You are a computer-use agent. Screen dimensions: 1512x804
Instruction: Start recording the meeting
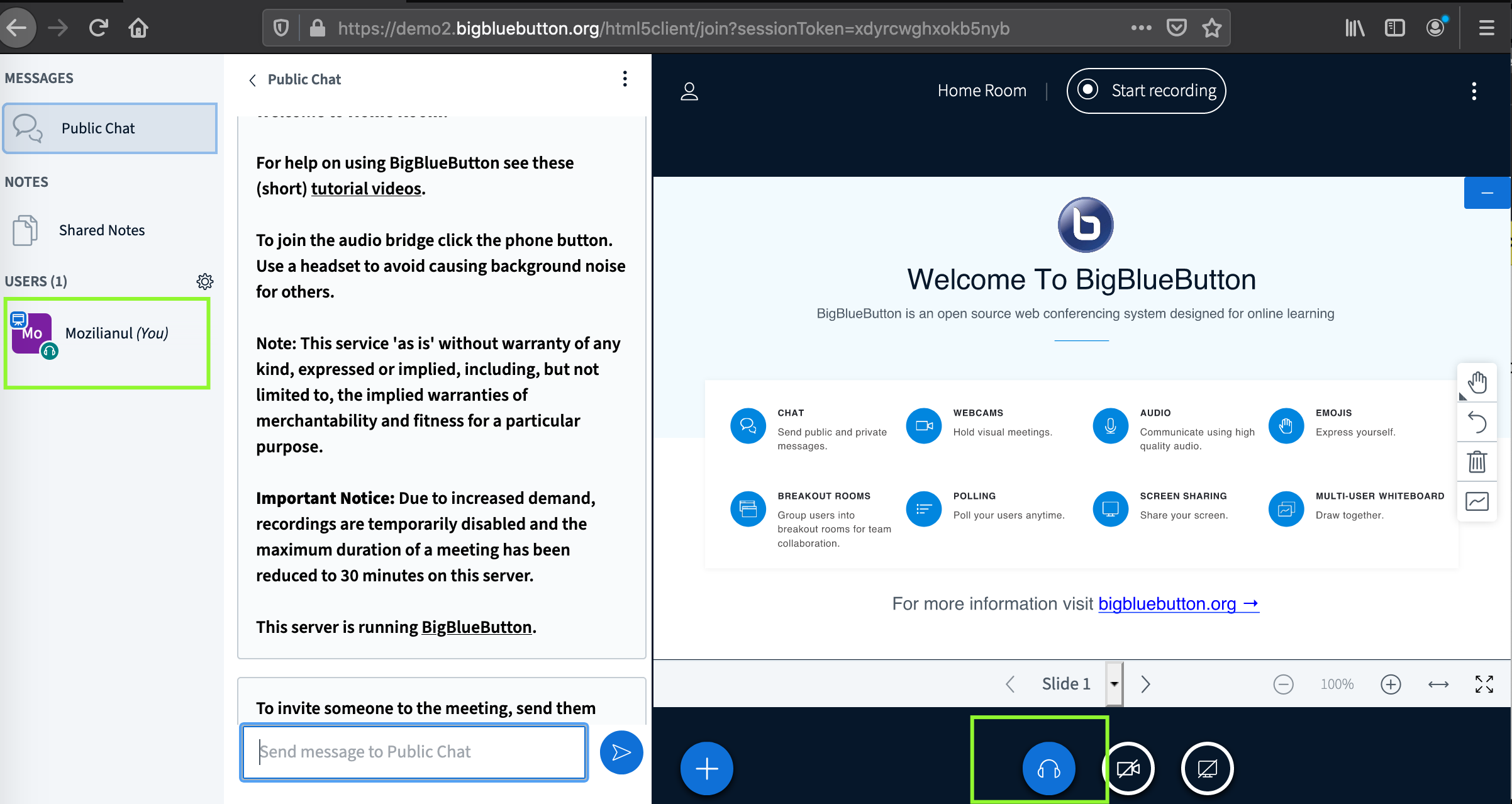click(x=1146, y=91)
